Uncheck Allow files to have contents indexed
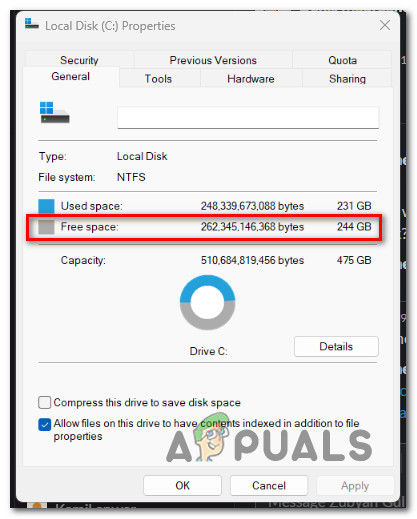The image size is (417, 519). tap(44, 424)
